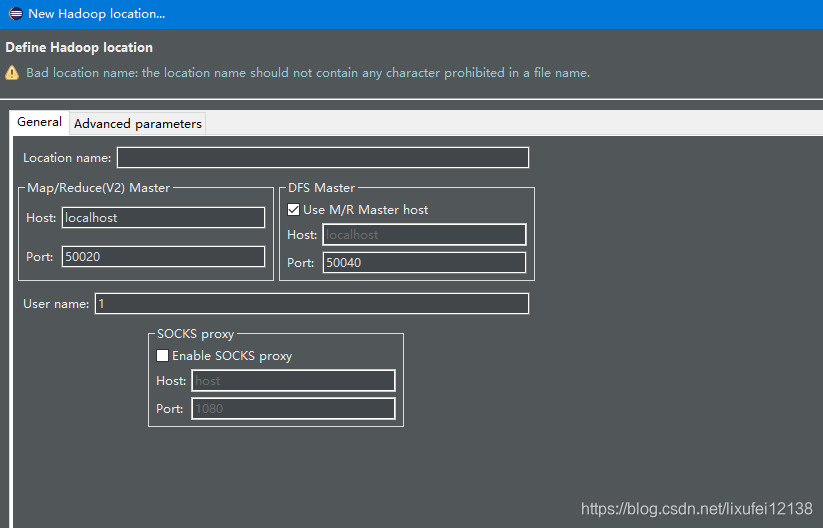Click the Map/Reduce(V2) Master Port field
Viewport: 823px width, 528px height.
(x=163, y=257)
